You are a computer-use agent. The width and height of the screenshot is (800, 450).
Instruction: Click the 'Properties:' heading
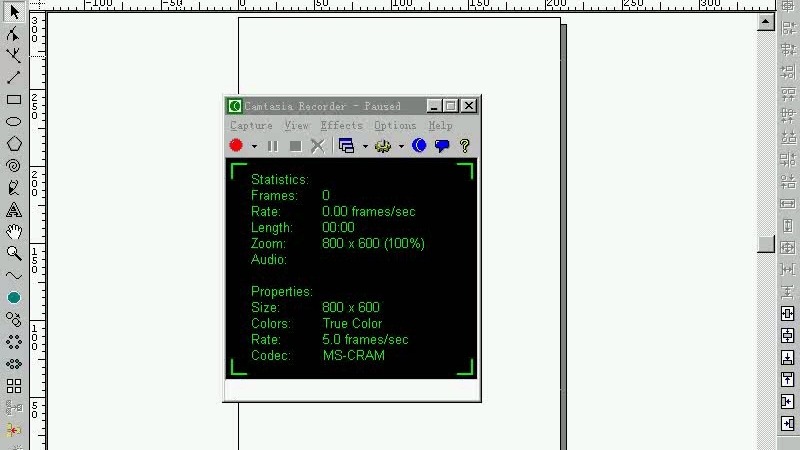[x=282, y=291]
